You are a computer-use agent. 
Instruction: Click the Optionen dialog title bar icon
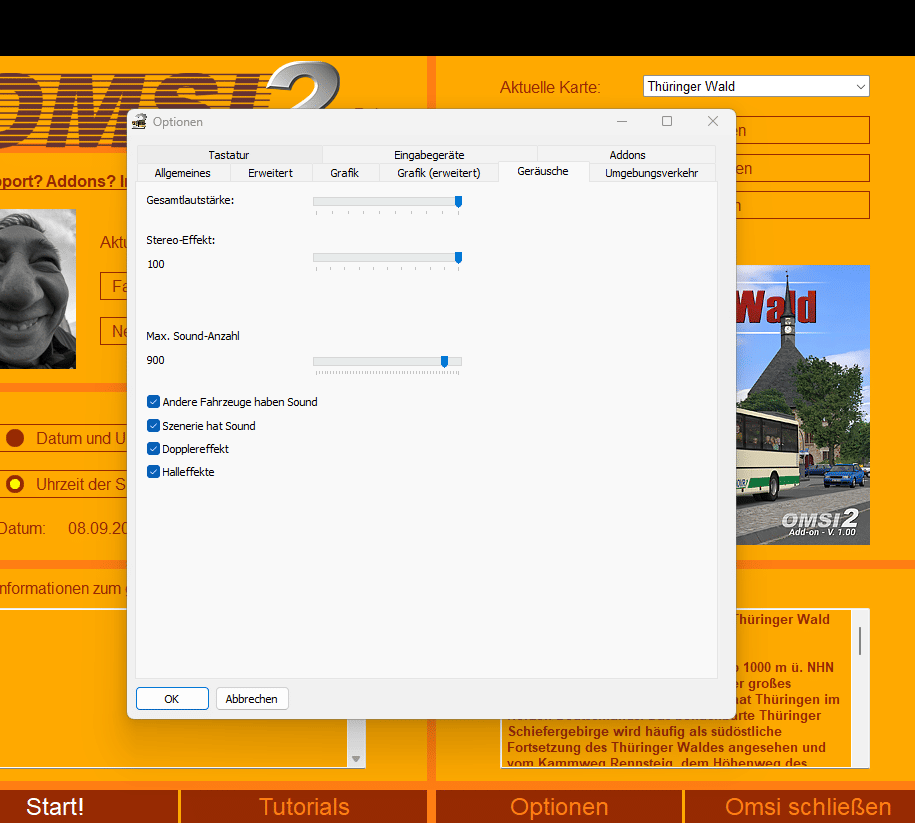139,122
